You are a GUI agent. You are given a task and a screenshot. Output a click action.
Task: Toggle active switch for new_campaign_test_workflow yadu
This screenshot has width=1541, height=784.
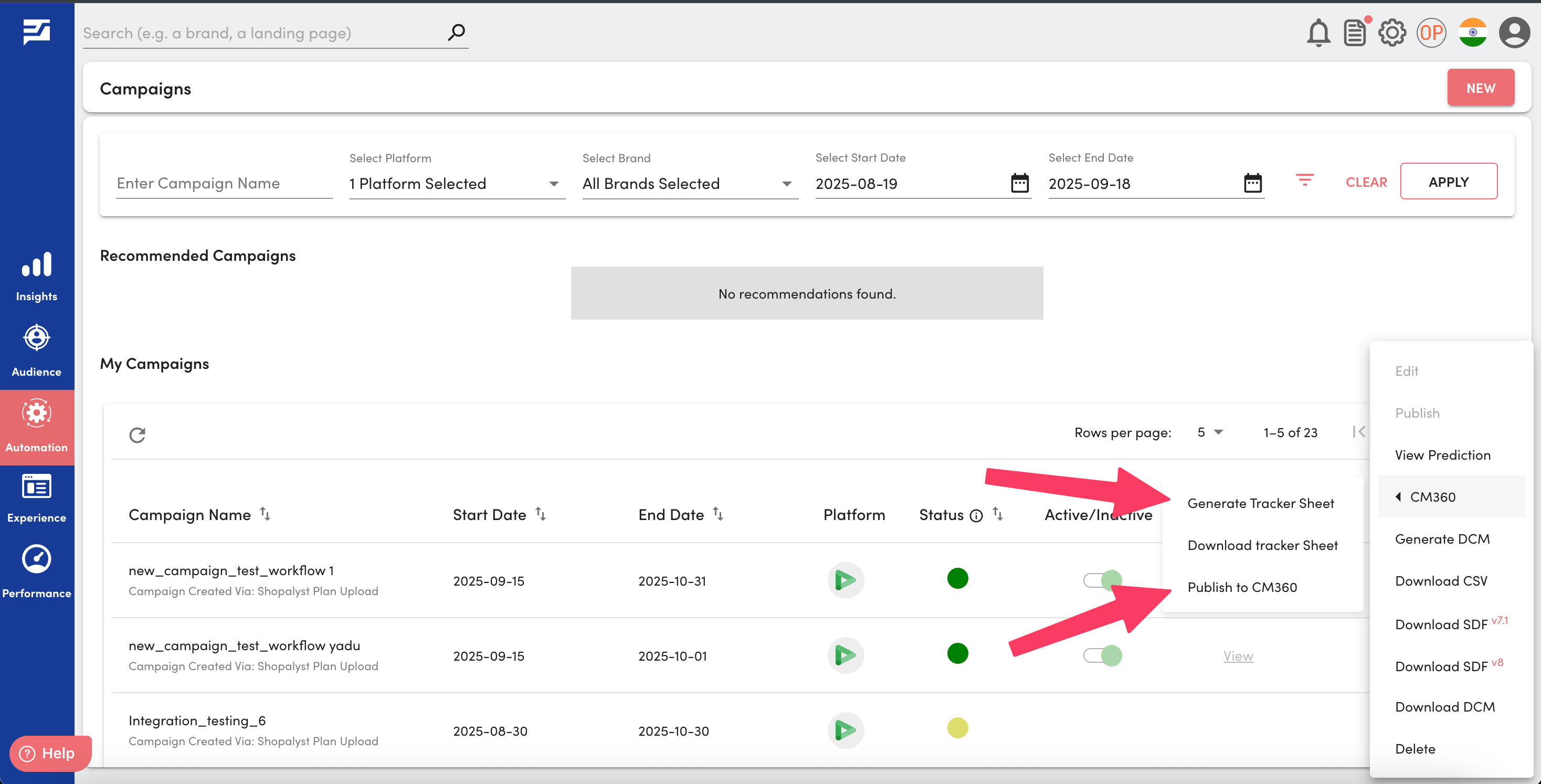tap(1102, 655)
